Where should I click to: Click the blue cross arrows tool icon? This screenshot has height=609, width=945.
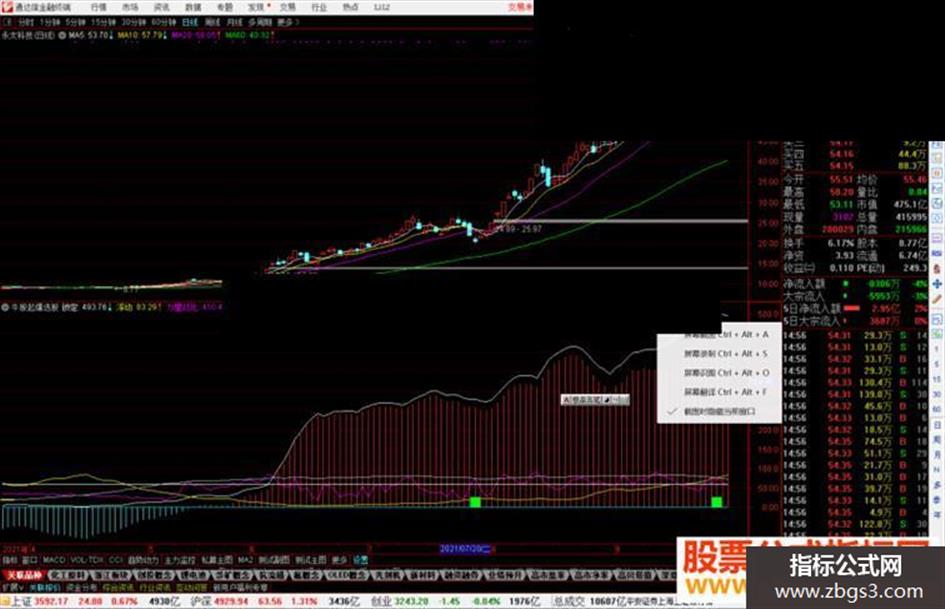[937, 284]
